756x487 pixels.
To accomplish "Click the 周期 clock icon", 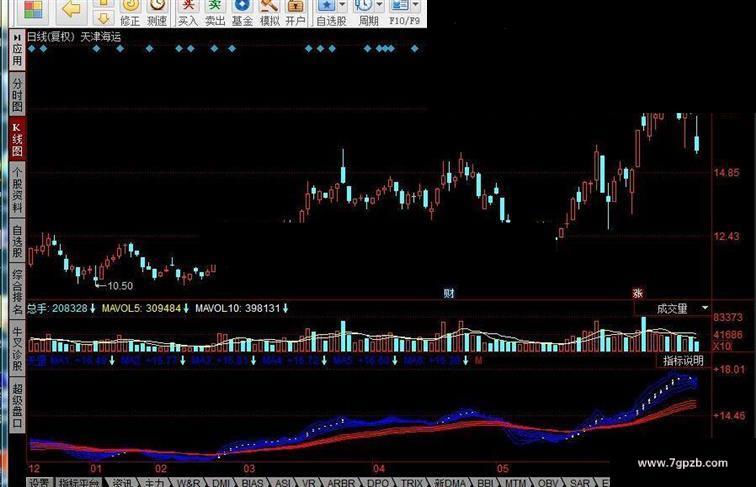I will 364,6.
